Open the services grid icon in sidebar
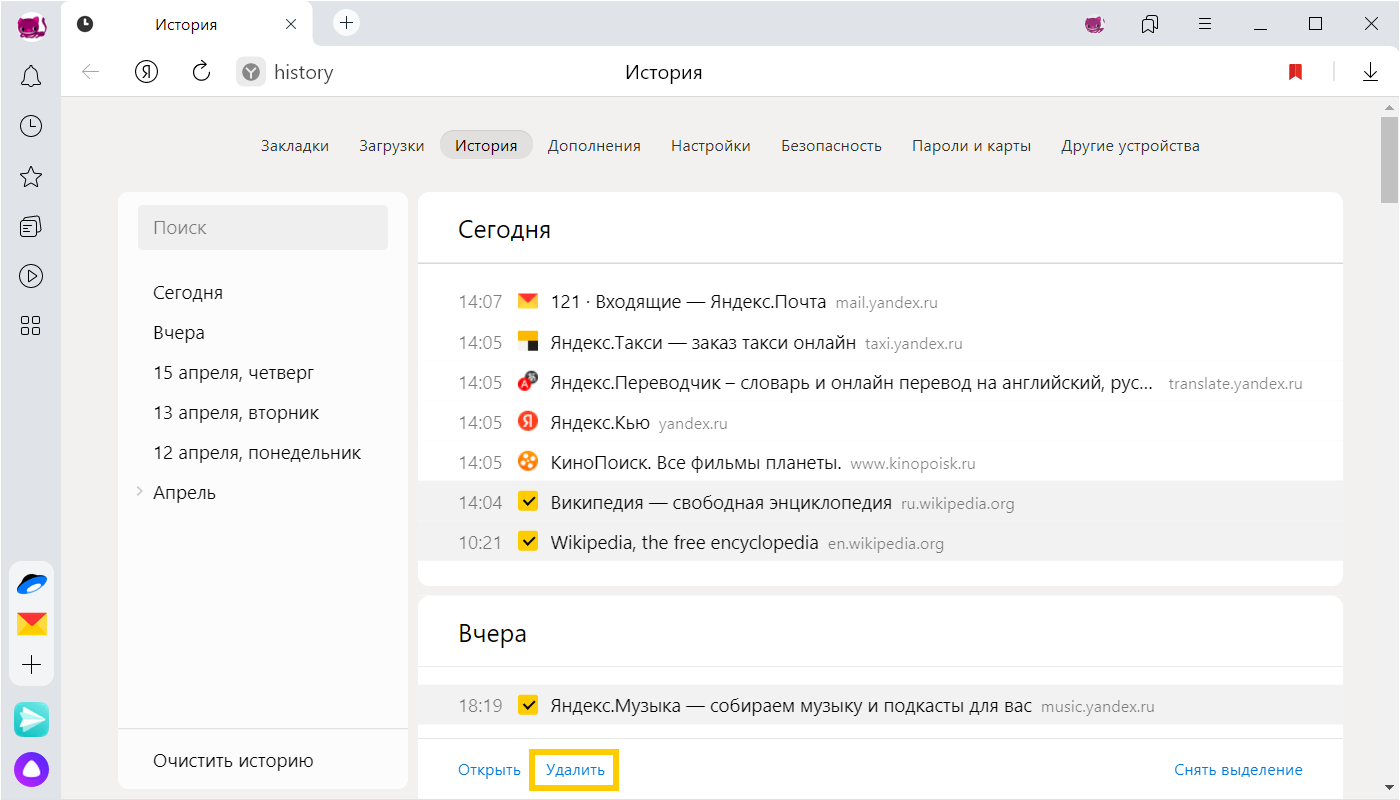This screenshot has height=800, width=1400. click(x=31, y=325)
